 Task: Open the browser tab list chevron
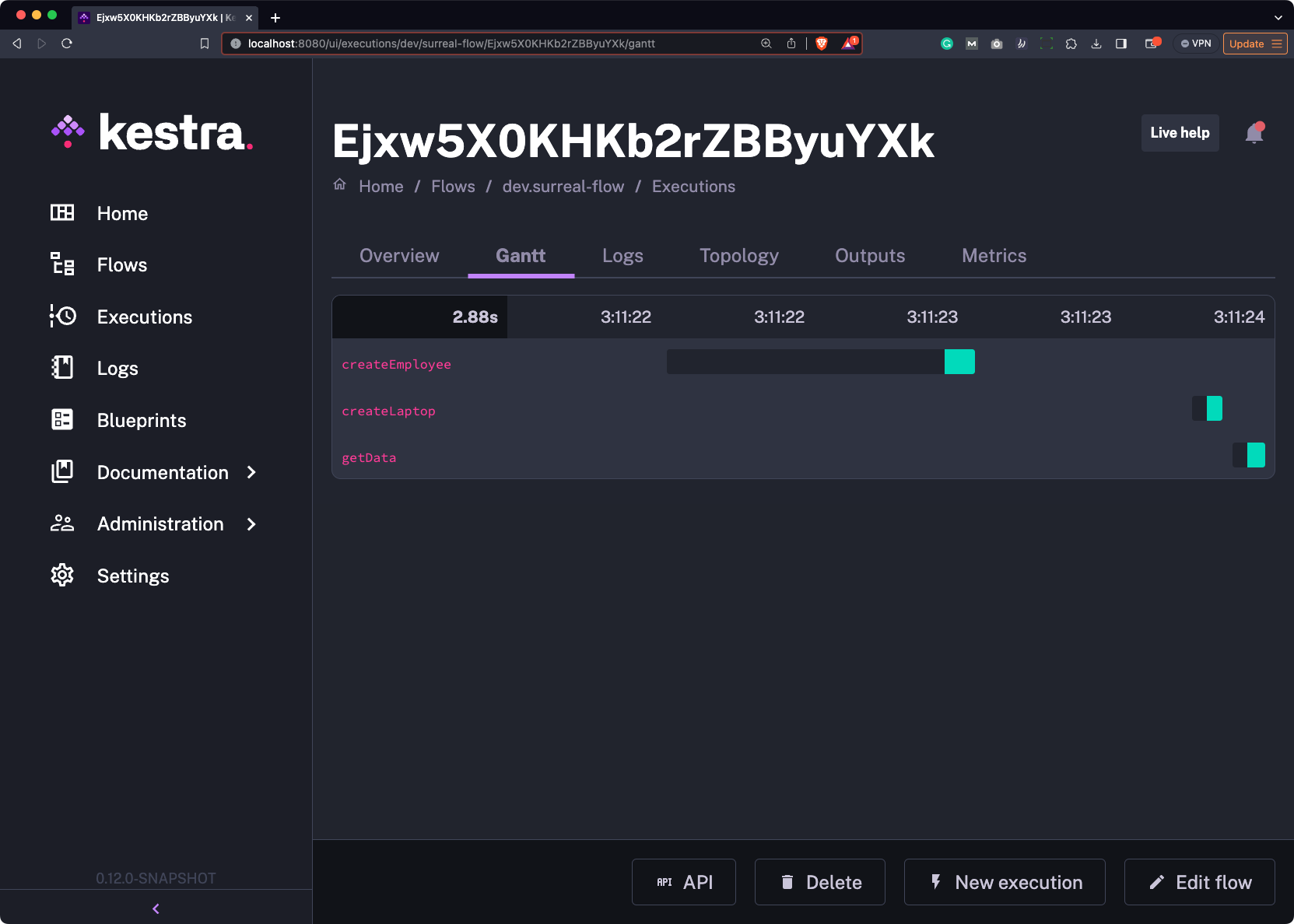1278,17
